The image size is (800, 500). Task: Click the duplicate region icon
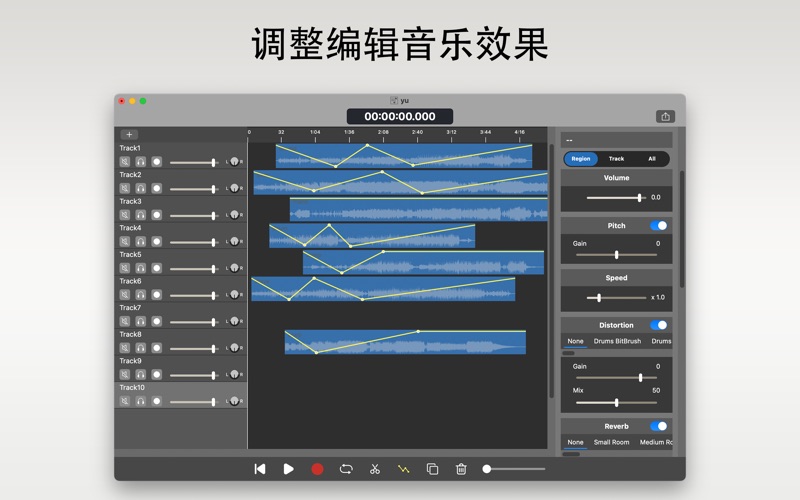coord(432,469)
